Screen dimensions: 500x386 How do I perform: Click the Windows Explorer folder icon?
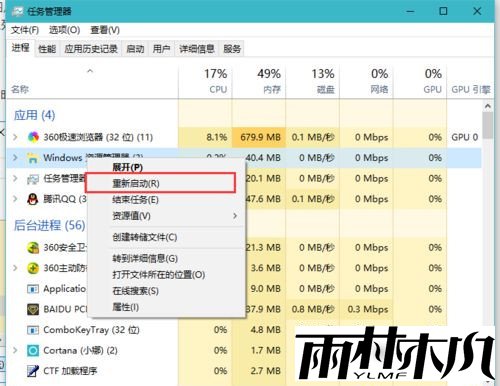pyautogui.click(x=33, y=158)
